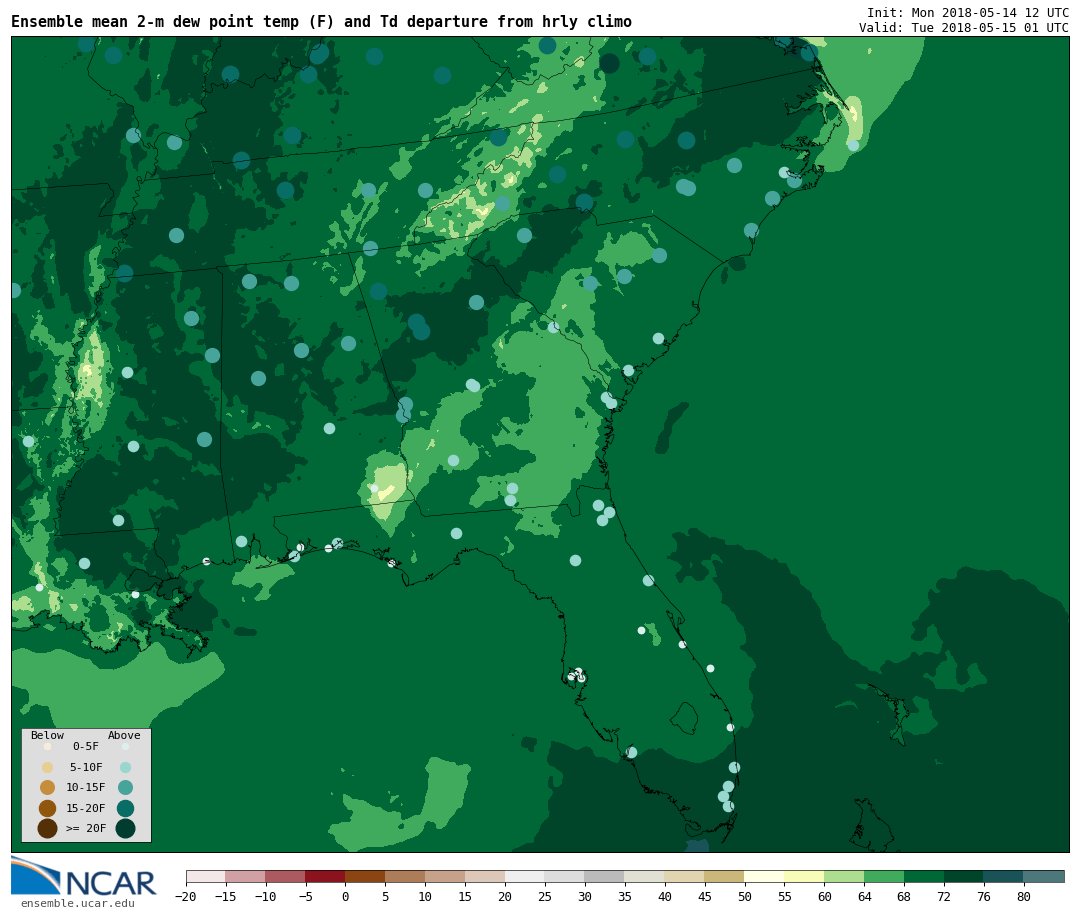Screen dimensions: 1080x915
Task: Click the Below 10-15F orange-brown legend circle
Action: coord(48,788)
